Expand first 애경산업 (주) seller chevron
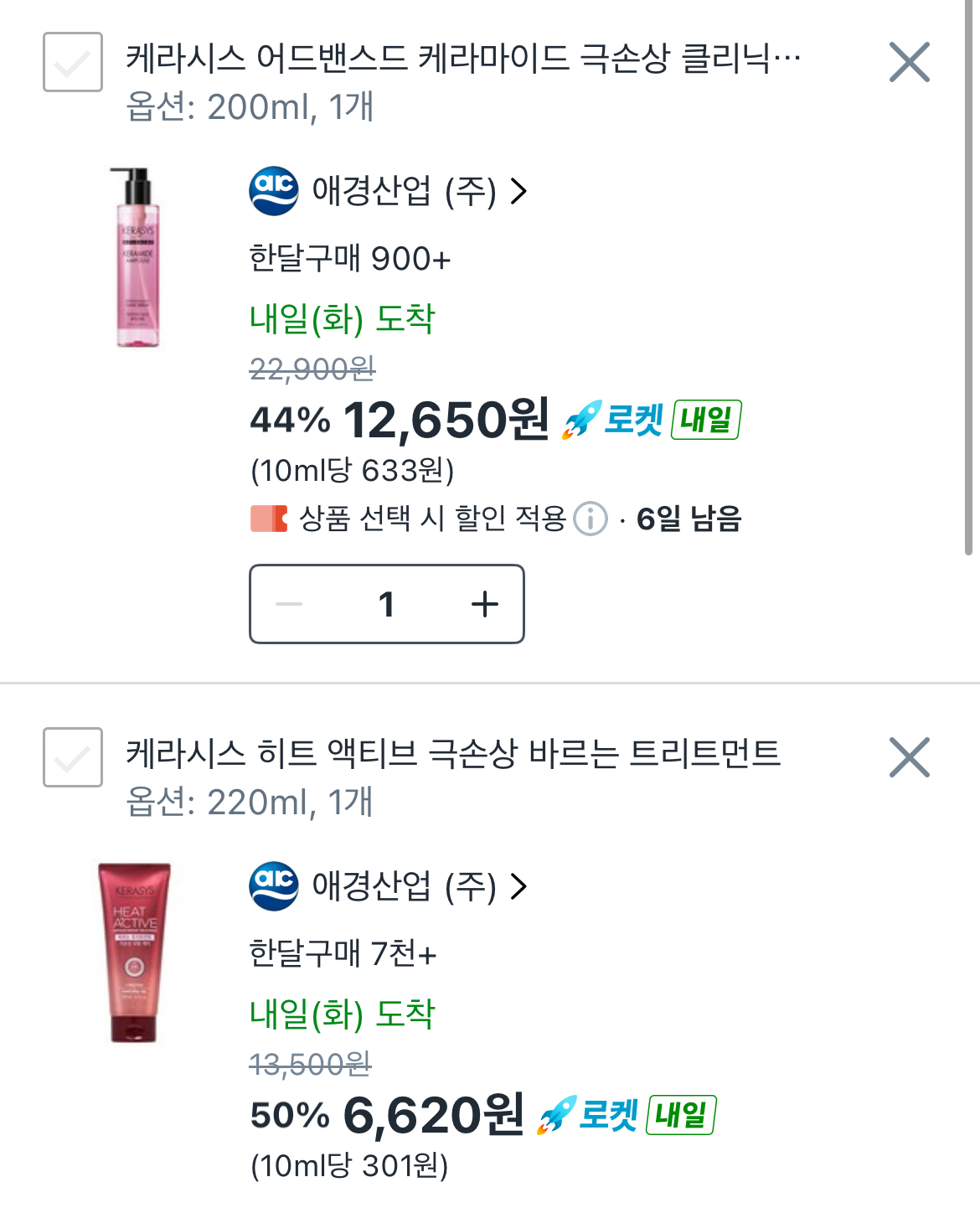The image size is (980, 1208). click(x=519, y=191)
